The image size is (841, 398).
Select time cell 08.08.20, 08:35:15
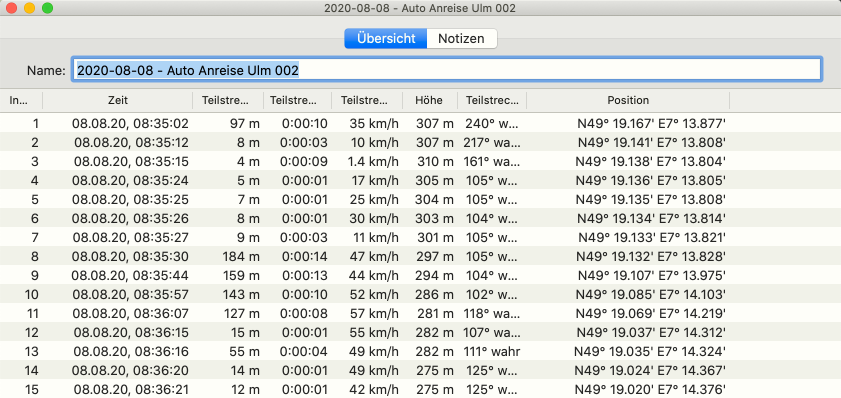pos(130,161)
